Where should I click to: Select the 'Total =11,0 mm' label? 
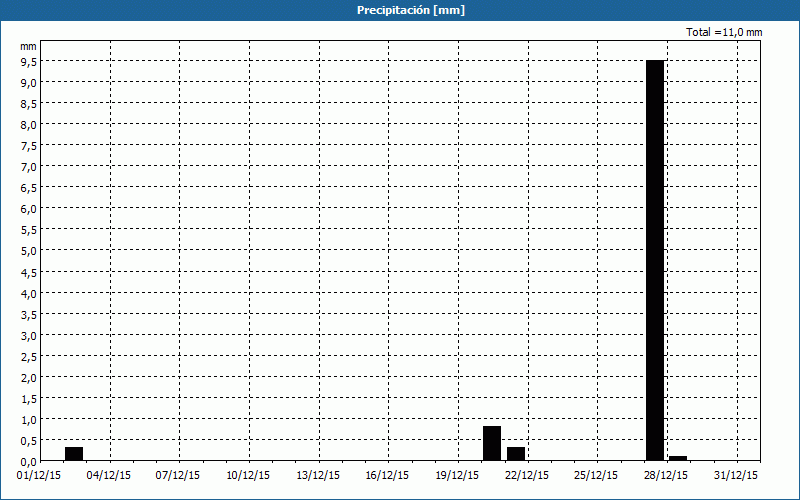pyautogui.click(x=724, y=32)
